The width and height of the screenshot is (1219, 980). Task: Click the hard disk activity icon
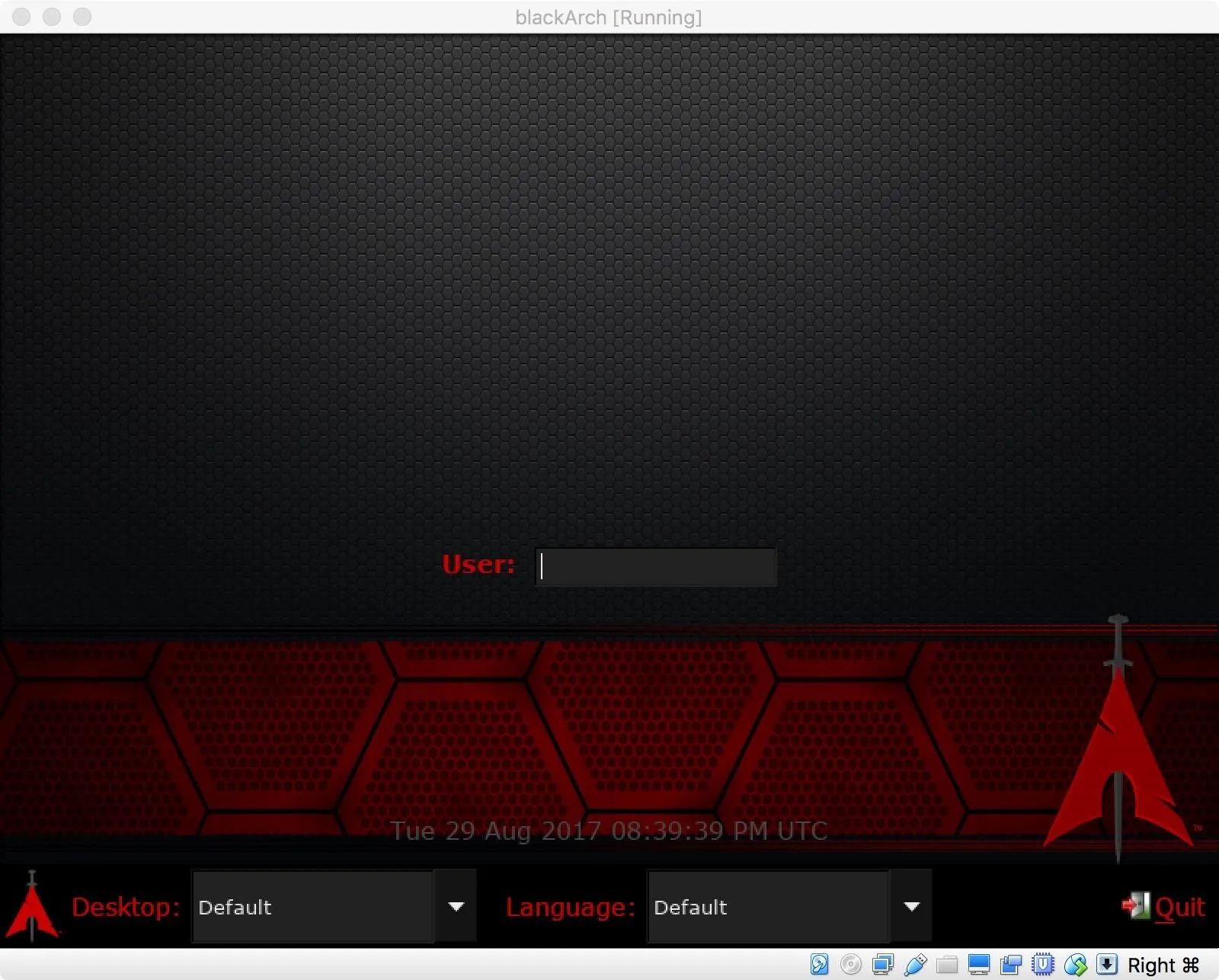[x=819, y=964]
